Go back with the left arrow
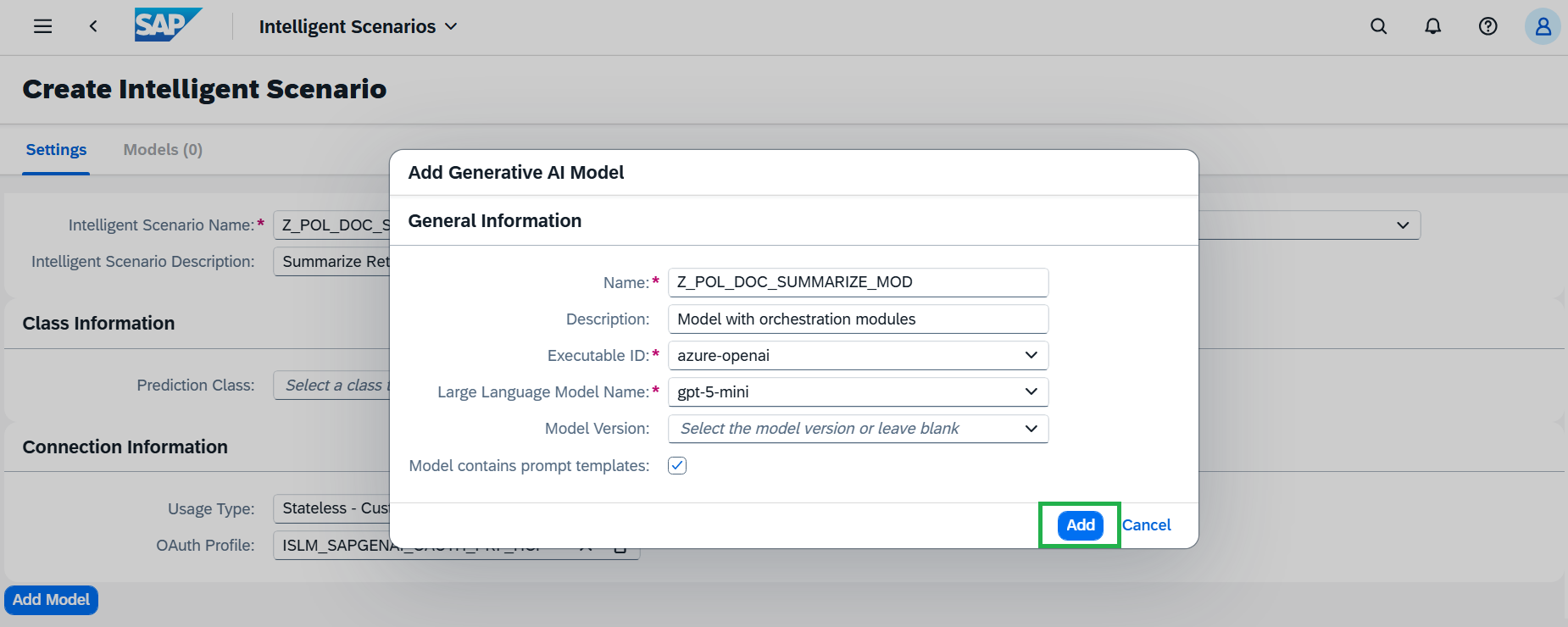1568x627 pixels. tap(93, 26)
